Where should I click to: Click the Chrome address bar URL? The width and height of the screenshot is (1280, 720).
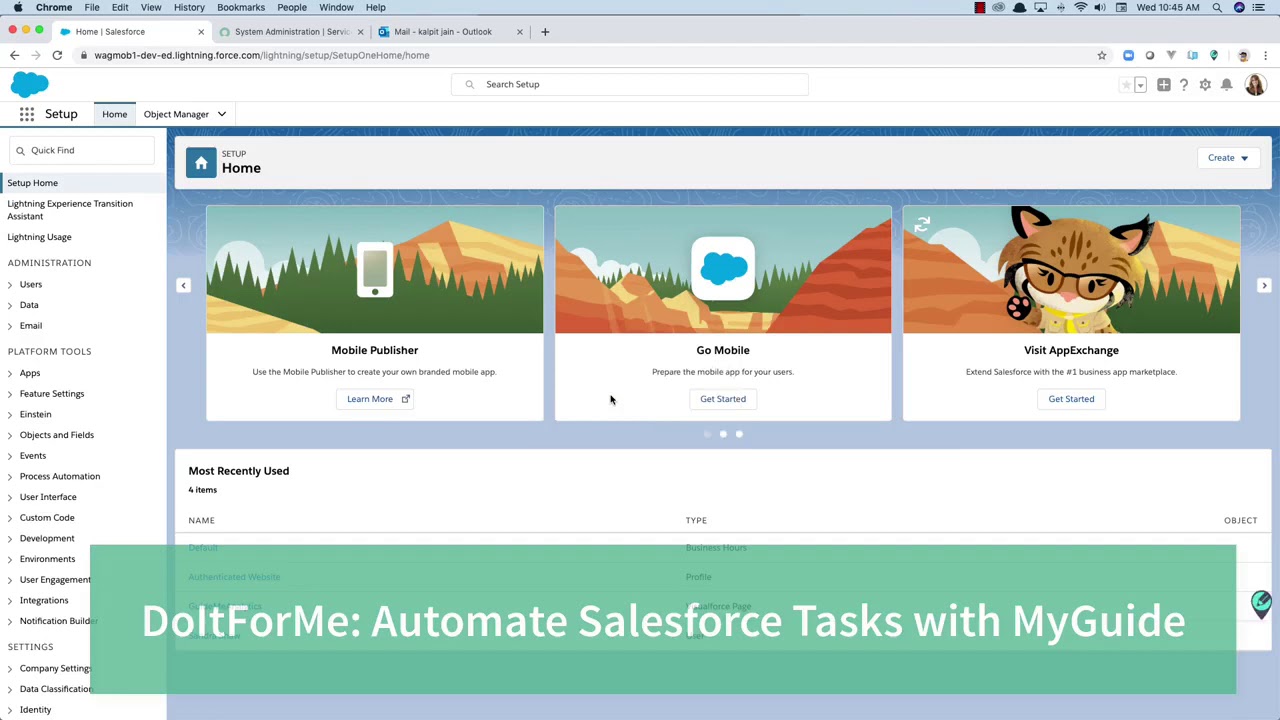click(262, 55)
